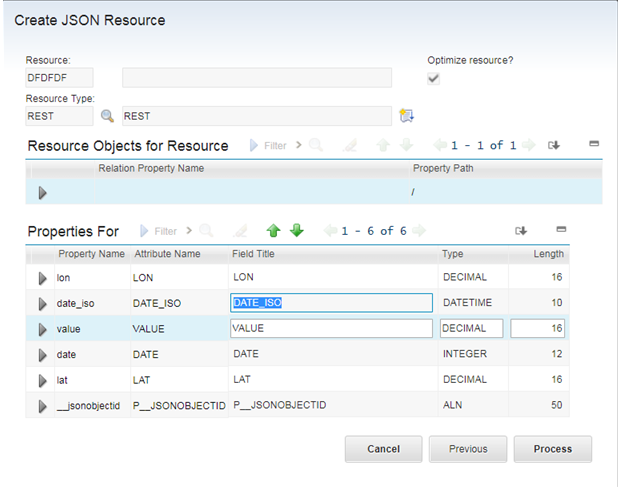This screenshot has height=487, width=618.
Task: Expand details of the value property row
Action: coord(43,329)
